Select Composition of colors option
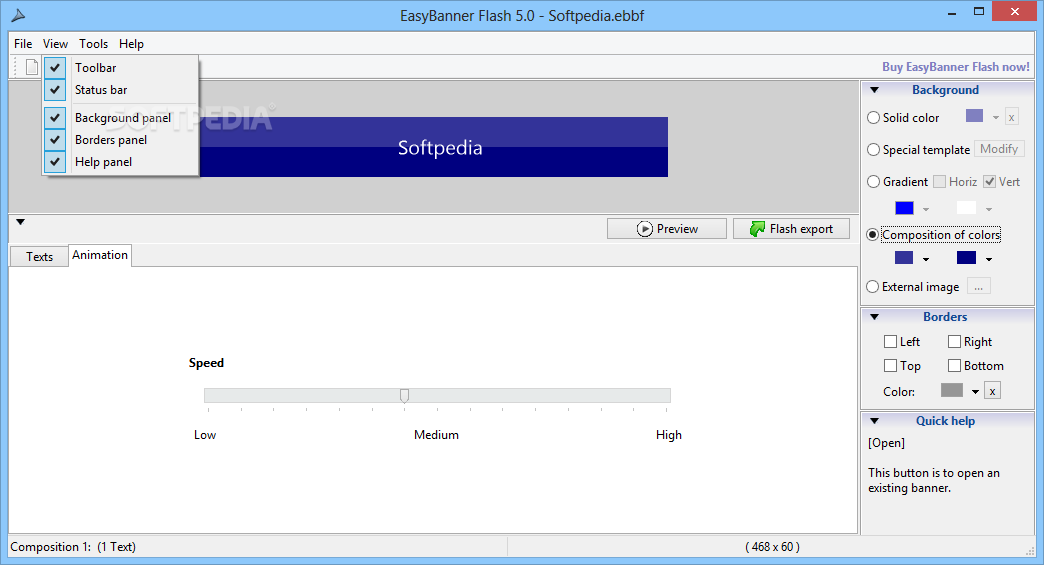This screenshot has width=1044, height=565. point(872,235)
